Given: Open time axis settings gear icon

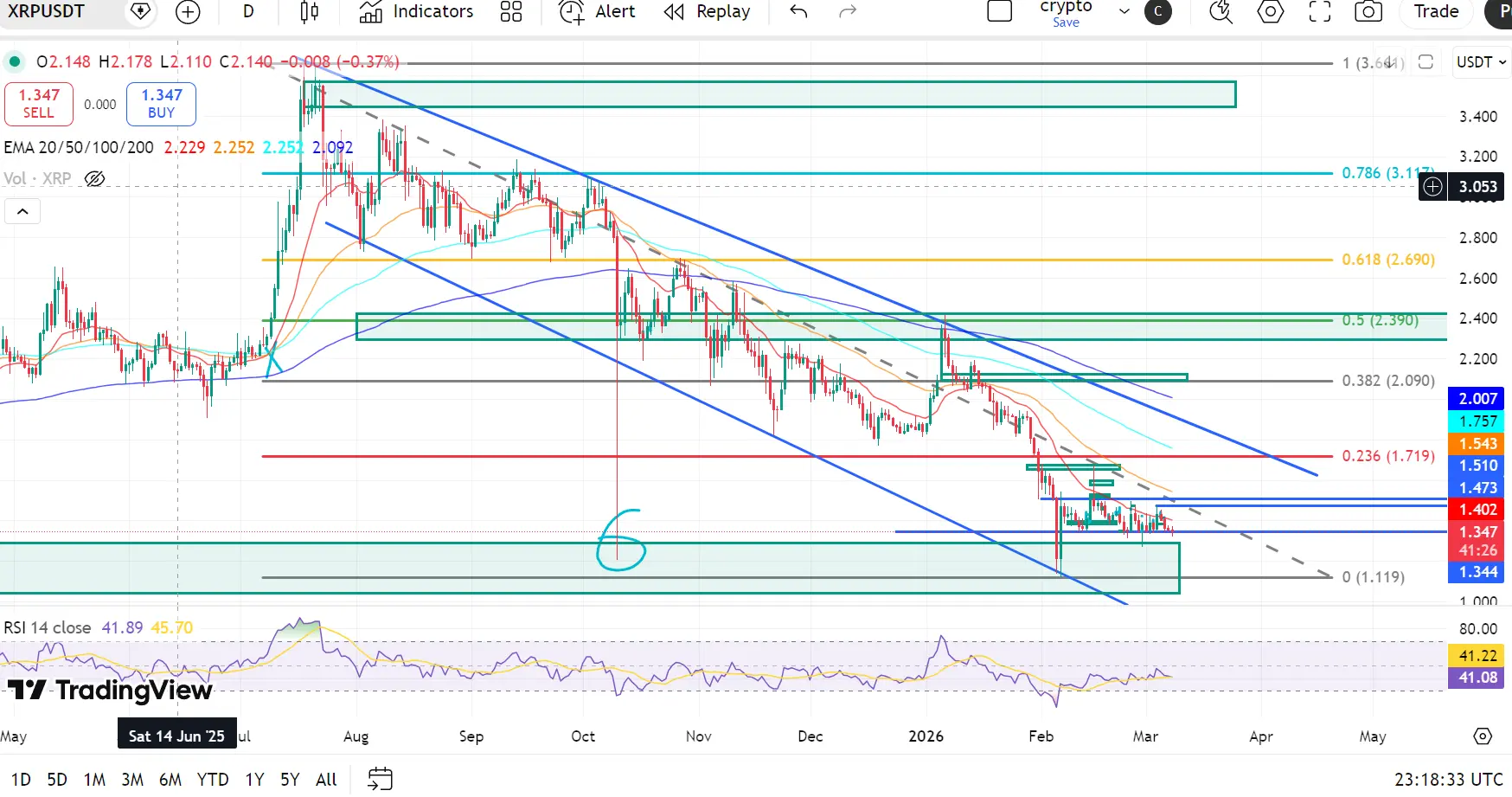Looking at the screenshot, I should [1483, 736].
